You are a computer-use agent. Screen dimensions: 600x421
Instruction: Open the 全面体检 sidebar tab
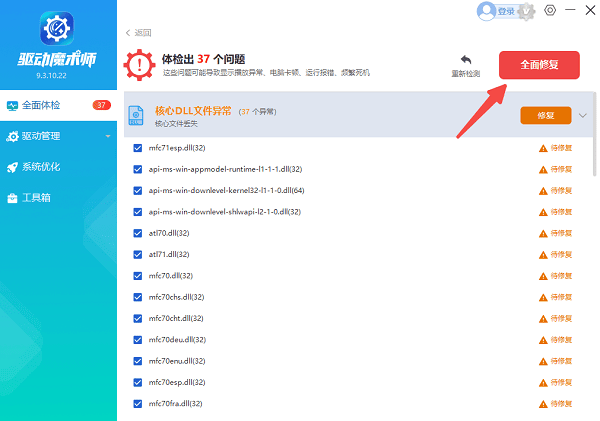click(x=58, y=105)
